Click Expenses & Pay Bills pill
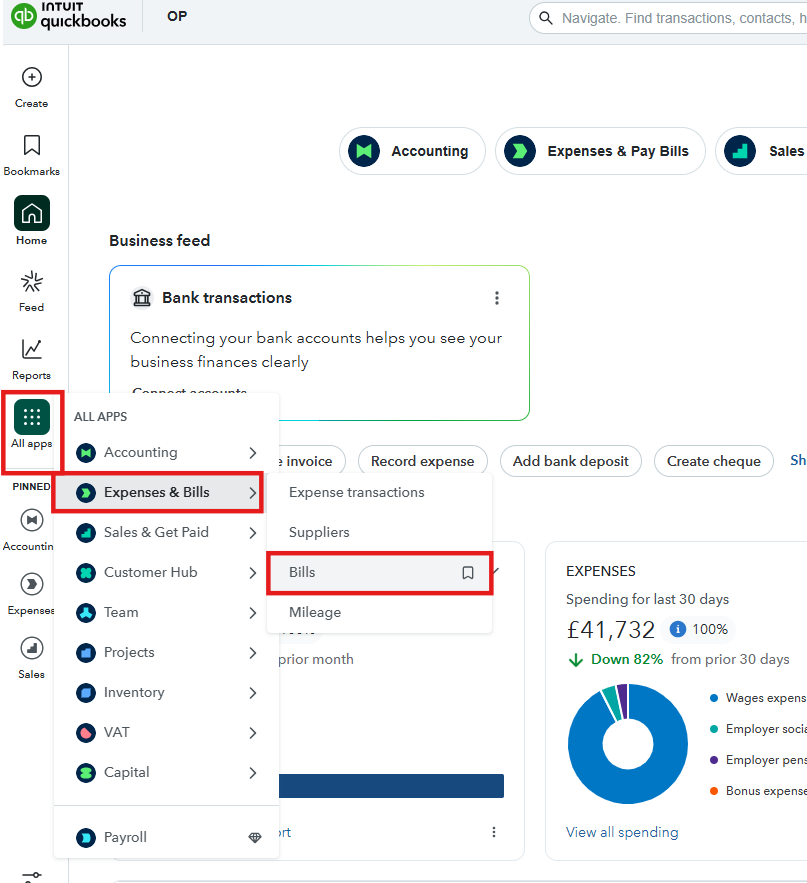This screenshot has height=883, width=807. pyautogui.click(x=600, y=151)
